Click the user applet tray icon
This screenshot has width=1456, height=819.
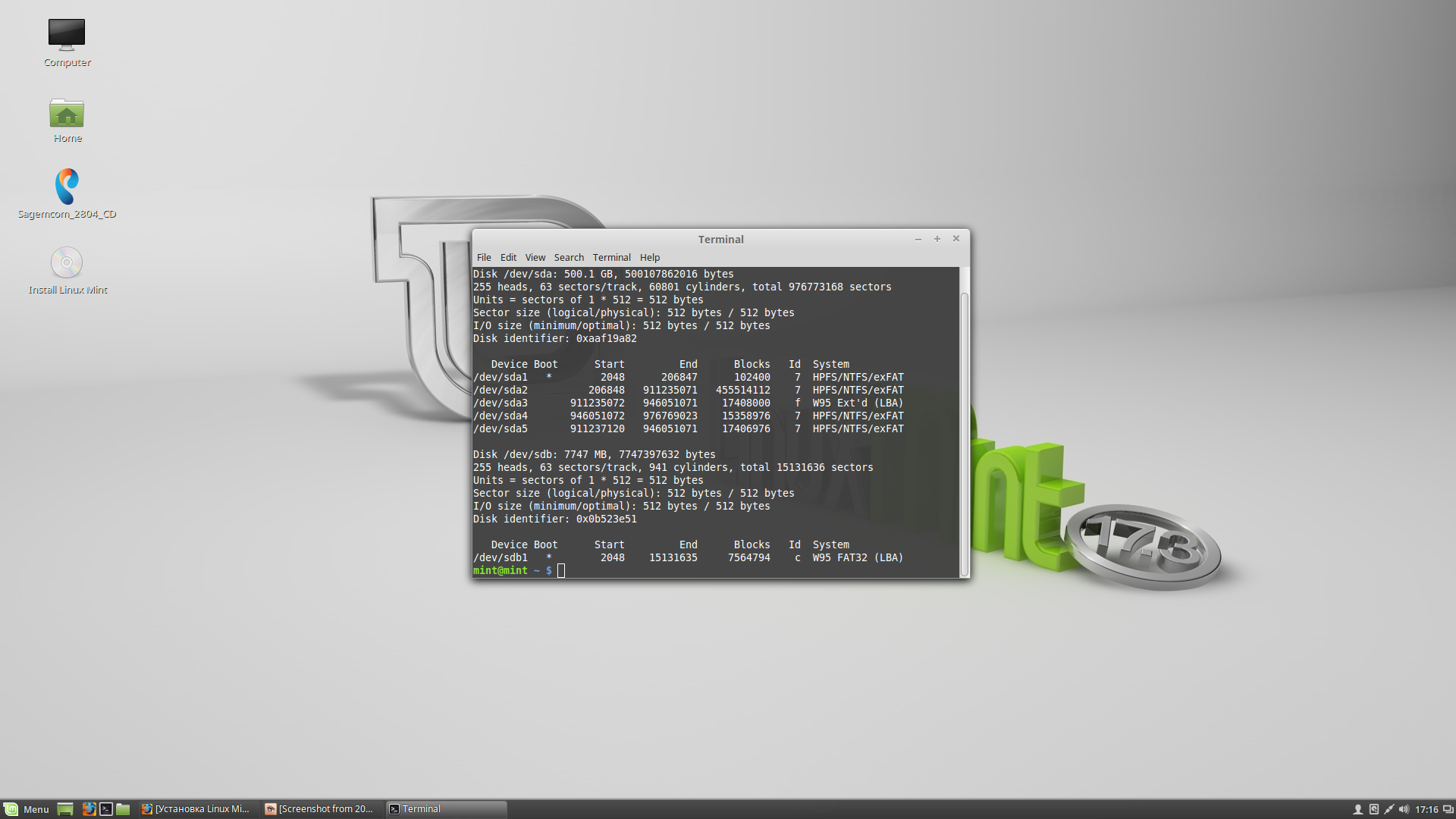1358,809
